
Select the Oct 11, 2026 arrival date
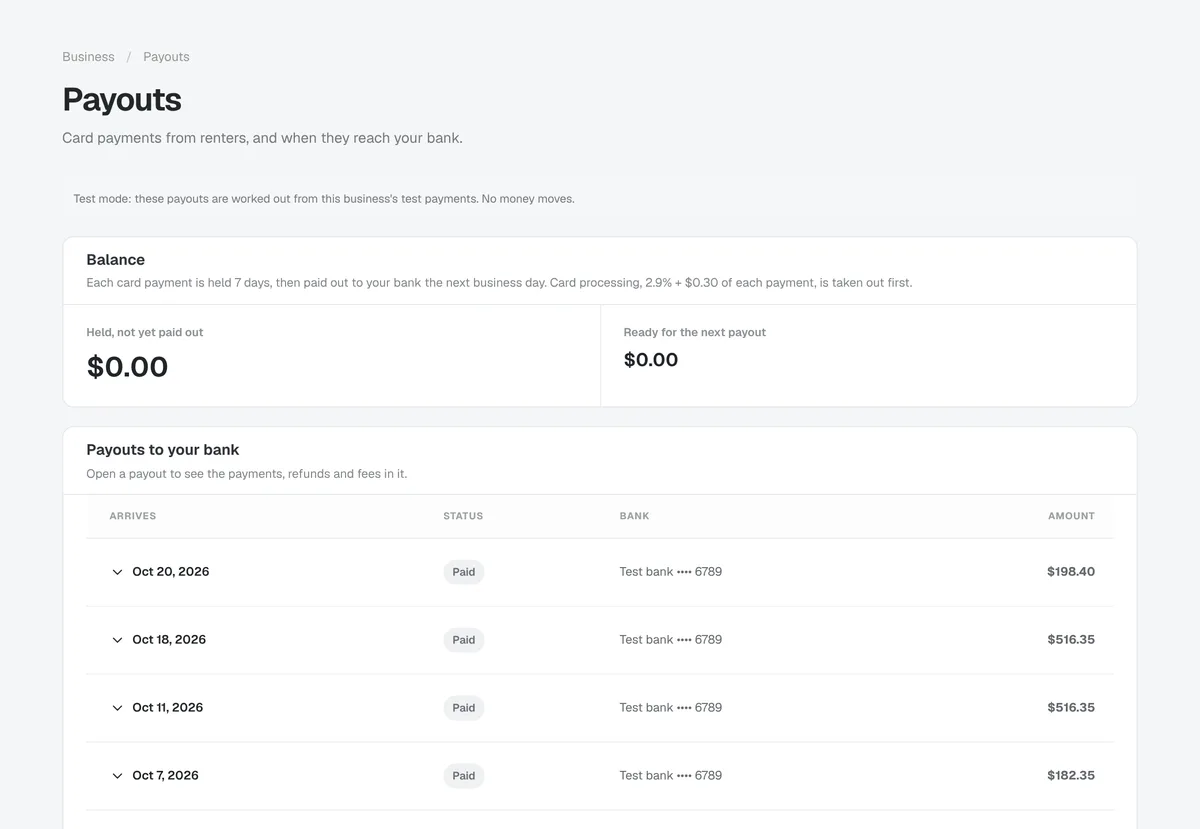click(x=168, y=708)
